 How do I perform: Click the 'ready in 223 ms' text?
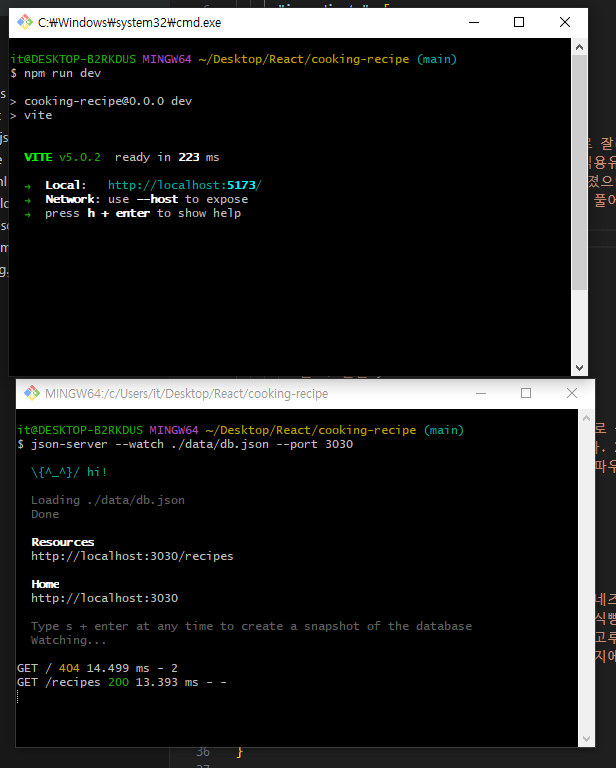pyautogui.click(x=167, y=157)
